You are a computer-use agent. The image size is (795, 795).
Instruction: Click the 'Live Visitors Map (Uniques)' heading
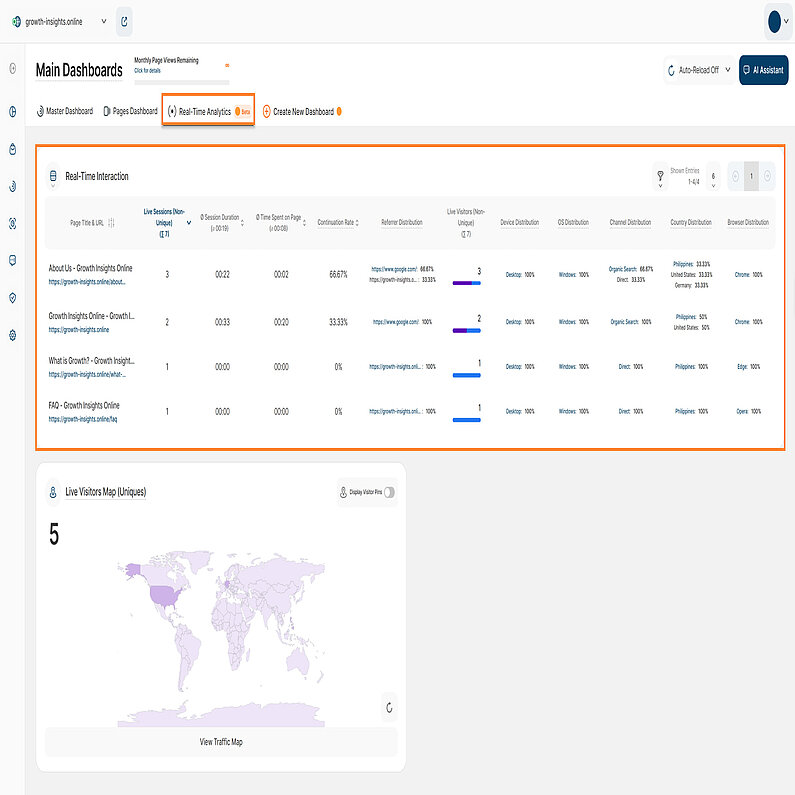click(105, 492)
